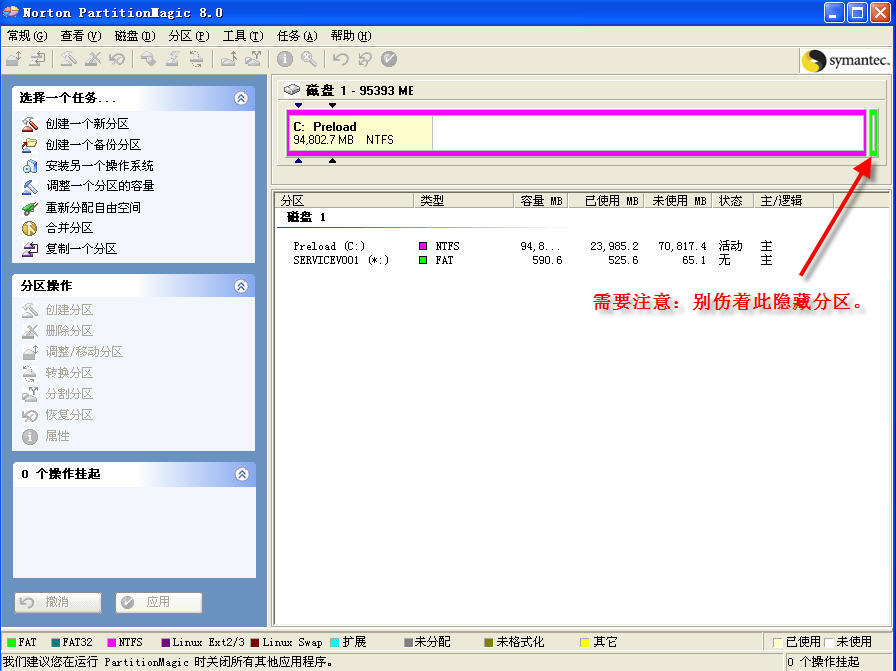This screenshot has height=671, width=896.
Task: Open the 任务 menu
Action: pyautogui.click(x=297, y=36)
